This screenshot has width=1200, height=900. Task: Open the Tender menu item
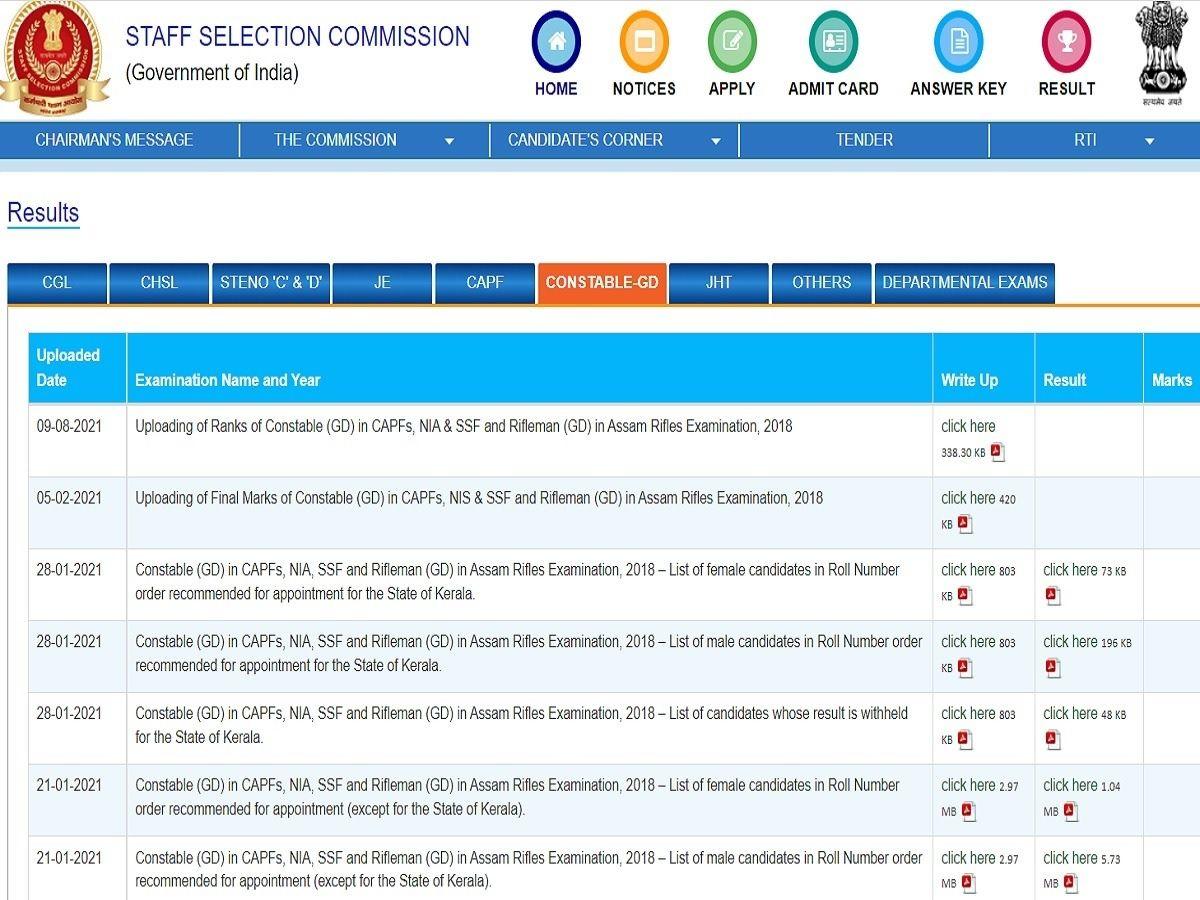click(x=865, y=140)
